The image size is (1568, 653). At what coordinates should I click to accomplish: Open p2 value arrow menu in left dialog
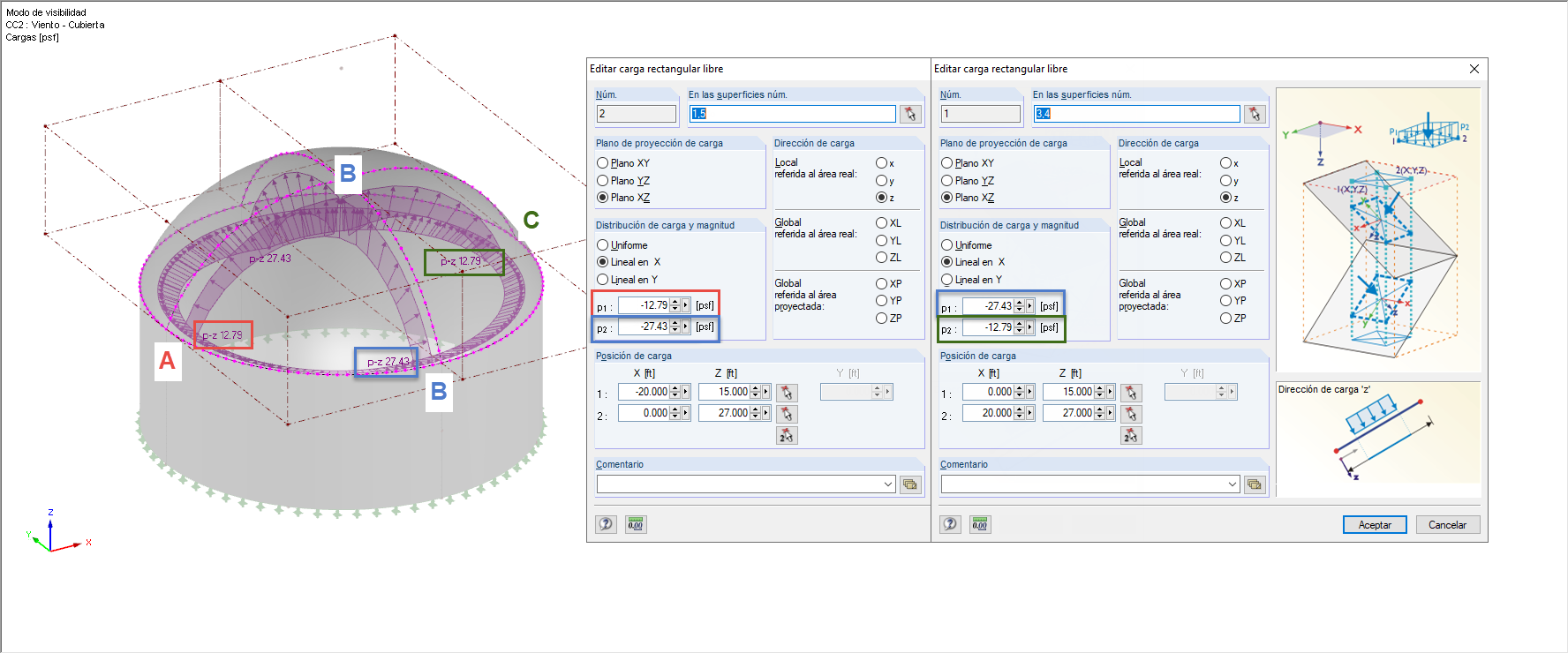(x=685, y=326)
